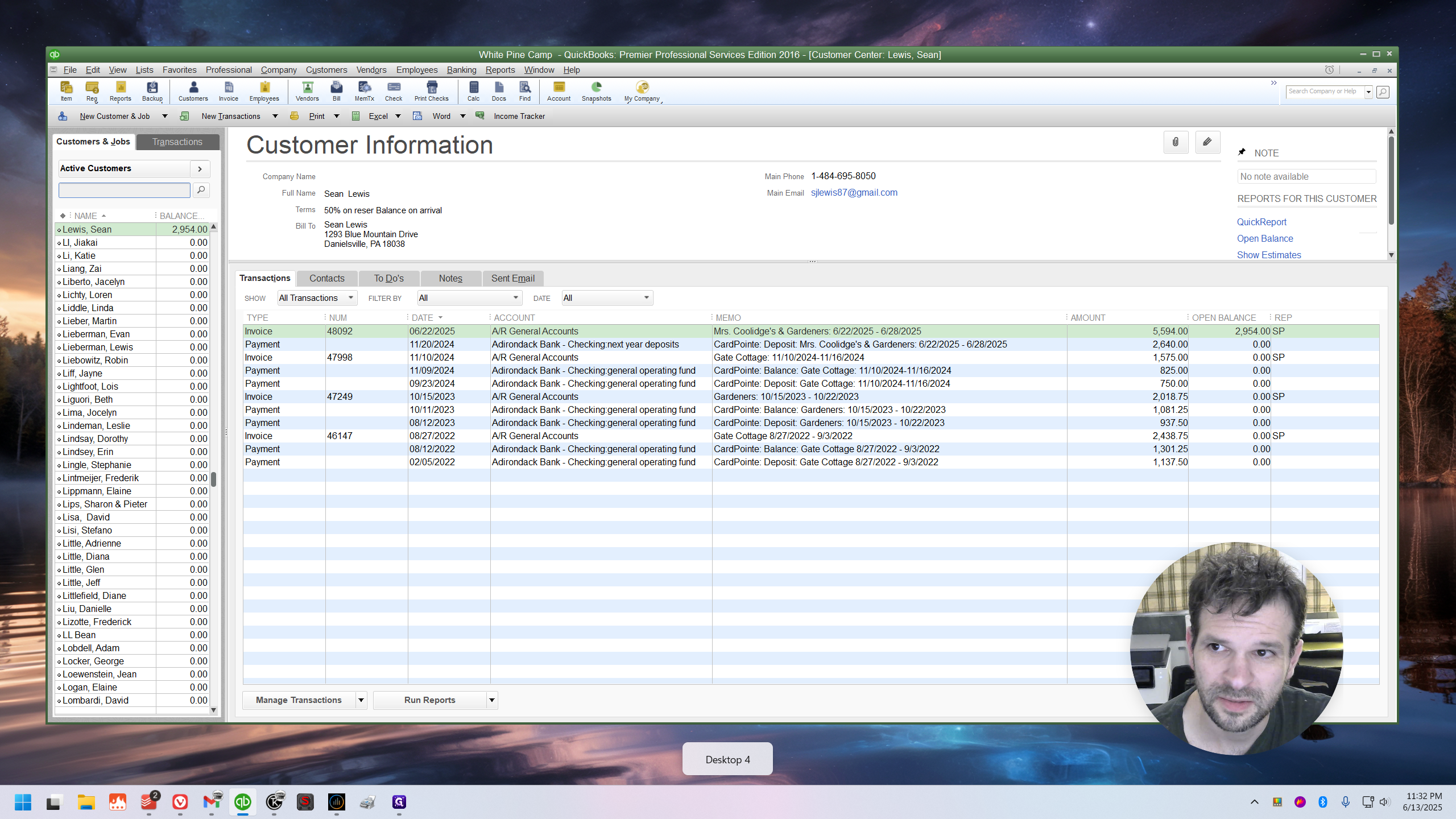Viewport: 1456px width, 819px height.
Task: Open the Print Checks icon
Action: [x=432, y=91]
